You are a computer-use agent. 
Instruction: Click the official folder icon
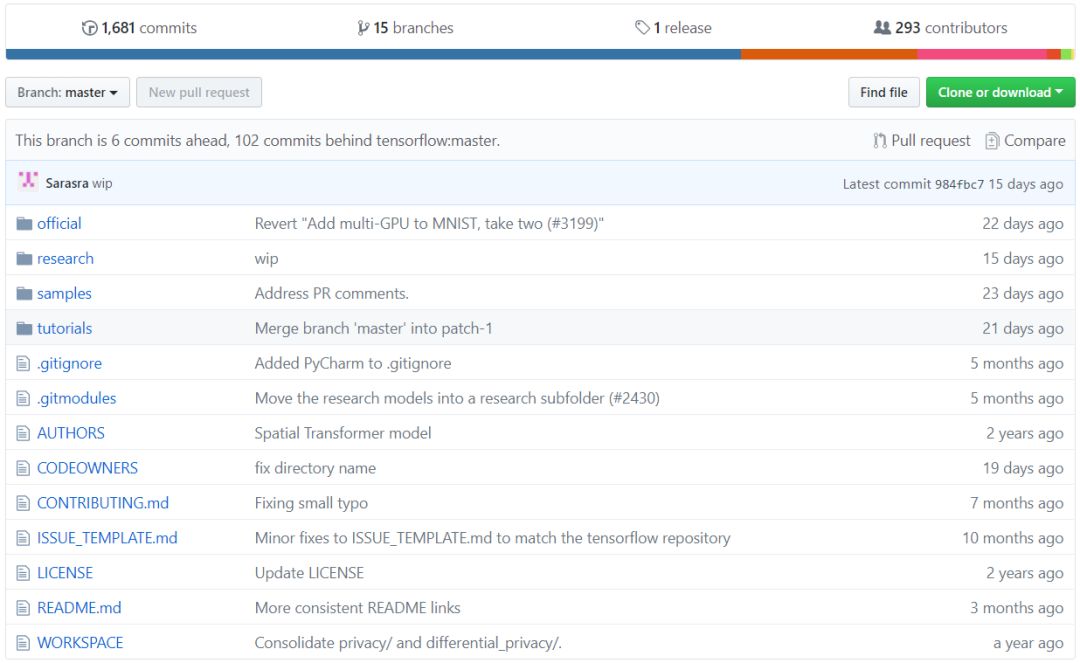(24, 224)
